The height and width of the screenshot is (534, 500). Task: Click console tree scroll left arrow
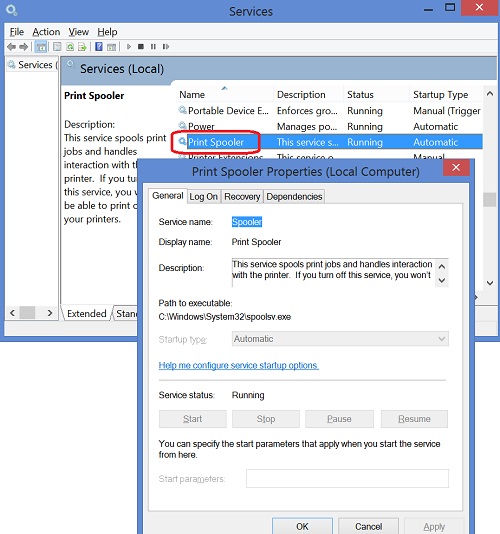(12, 313)
